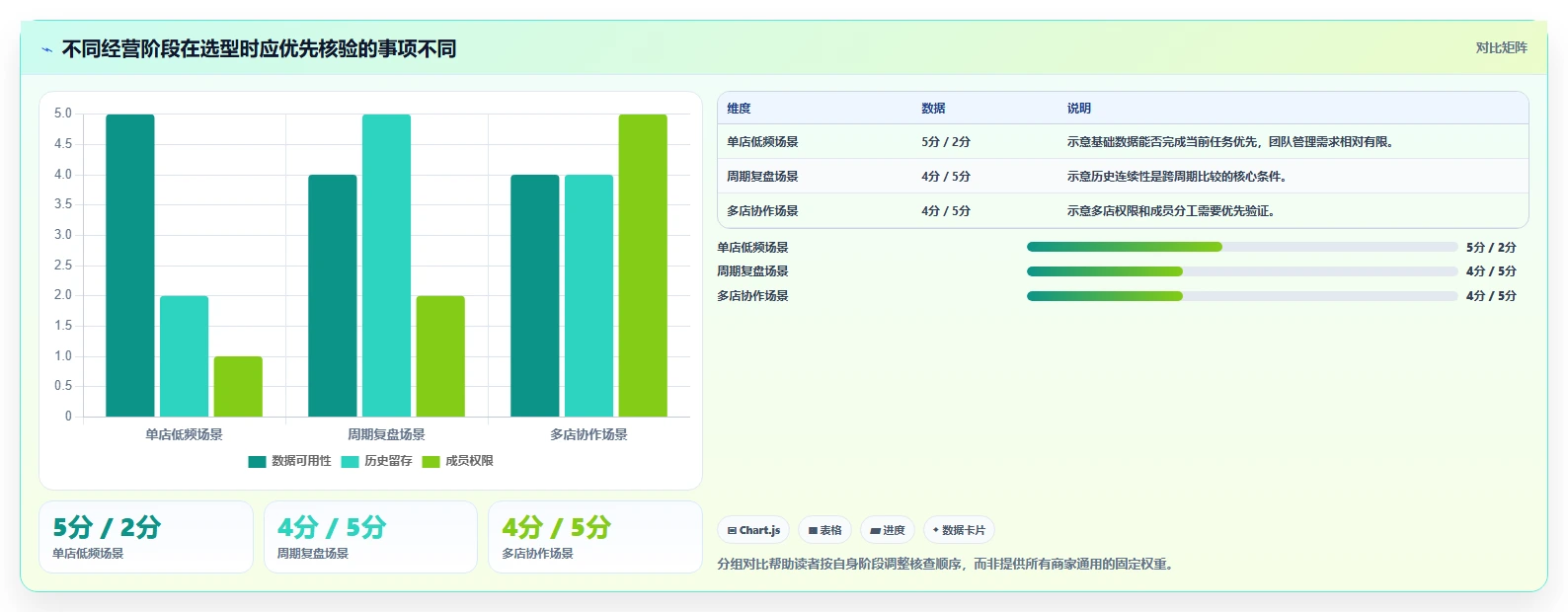The height and width of the screenshot is (612, 1568).
Task: Click the 成员权限 bar for 多店协作场景
Action: pos(643,266)
